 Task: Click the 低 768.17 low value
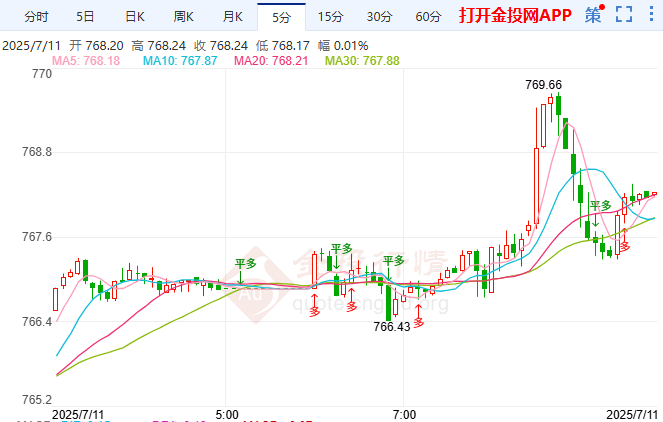coord(282,46)
